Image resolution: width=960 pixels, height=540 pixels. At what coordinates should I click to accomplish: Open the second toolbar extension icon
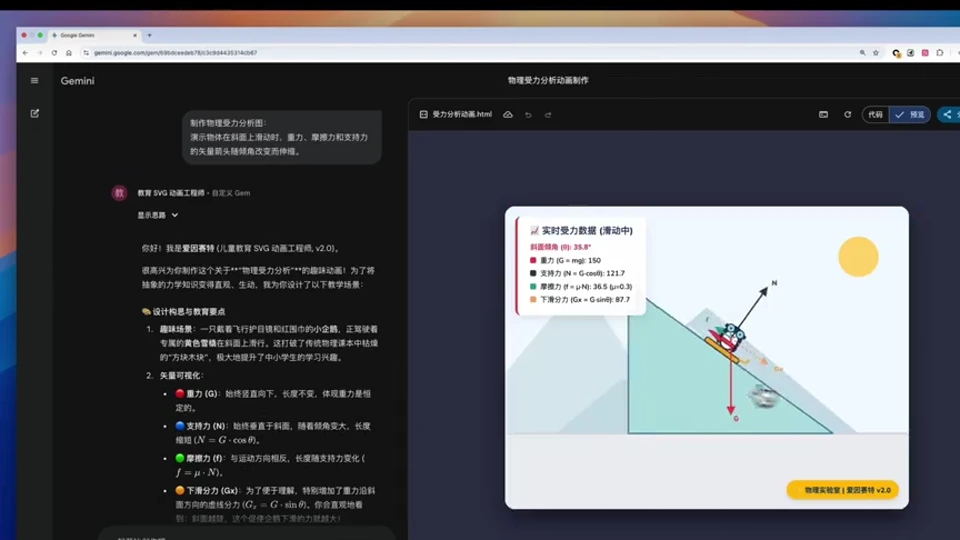point(911,53)
